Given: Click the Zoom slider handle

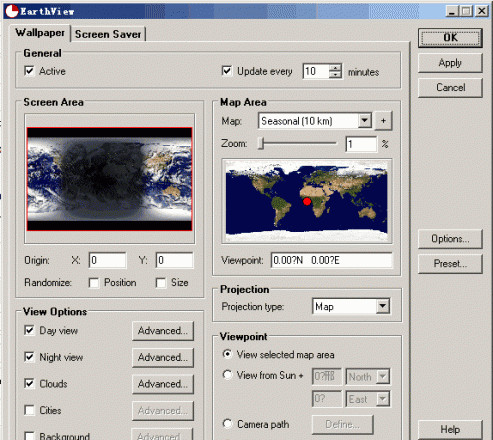Looking at the screenshot, I should (262, 144).
